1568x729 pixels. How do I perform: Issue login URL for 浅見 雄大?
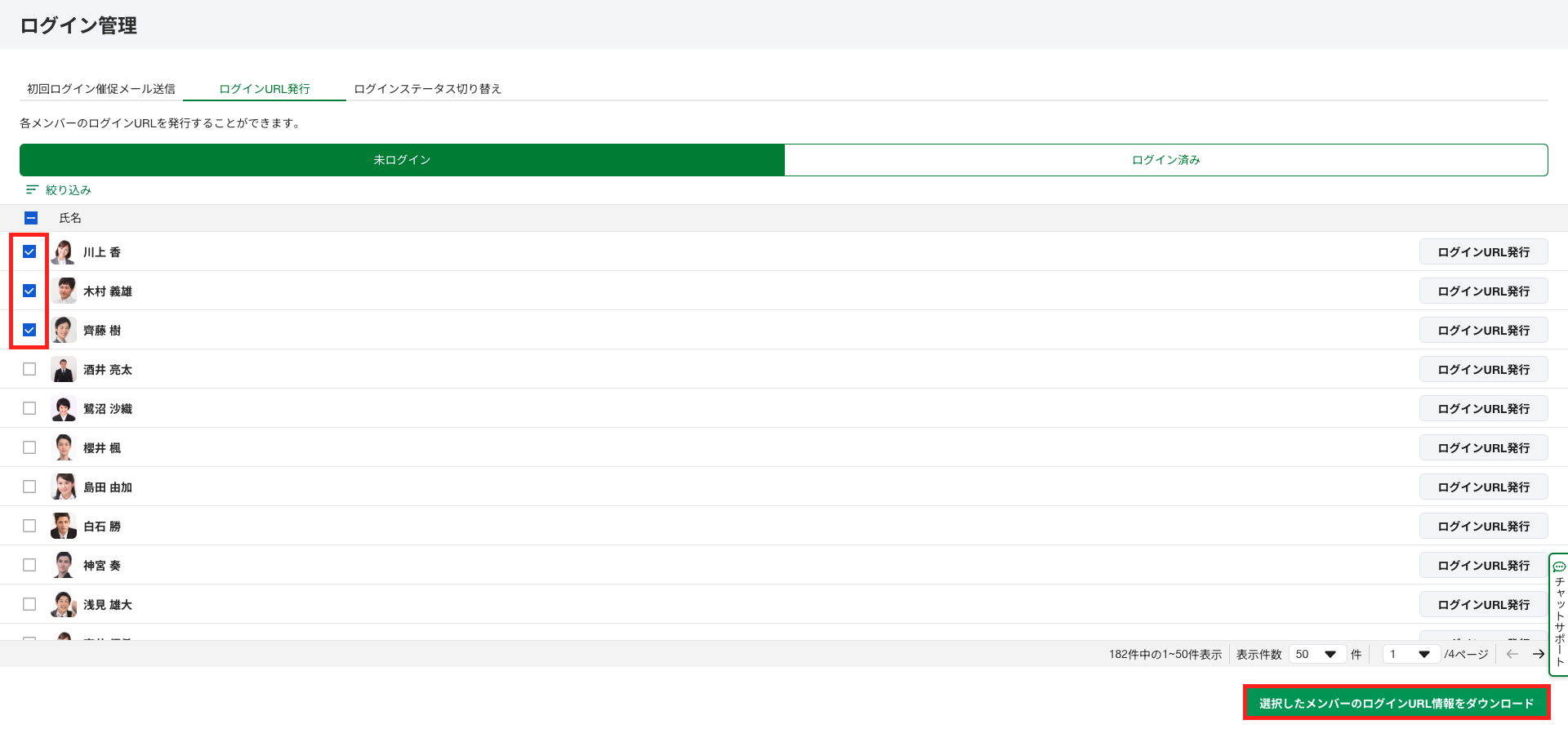1483,605
